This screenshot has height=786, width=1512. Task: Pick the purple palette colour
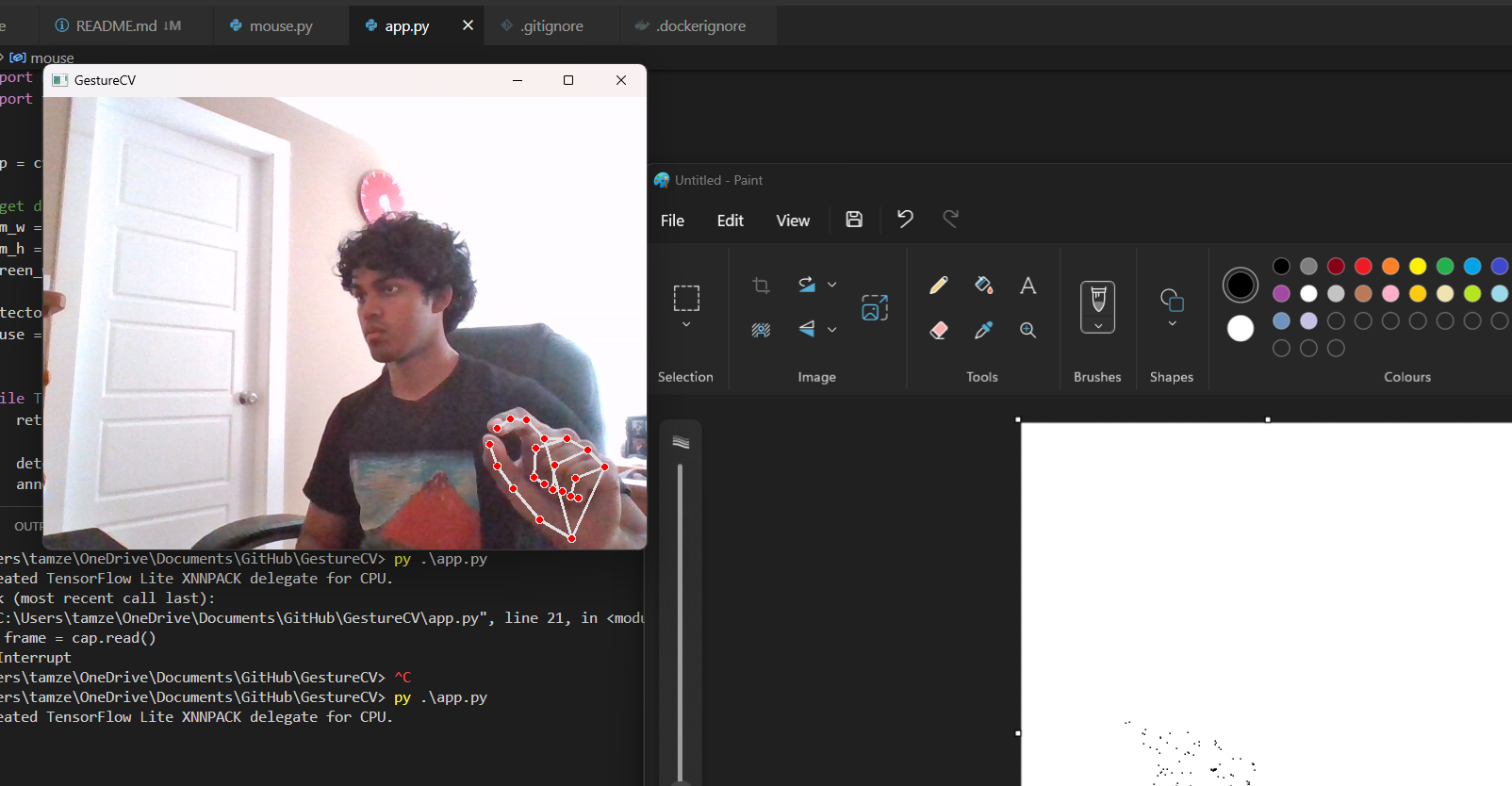pos(1281,294)
